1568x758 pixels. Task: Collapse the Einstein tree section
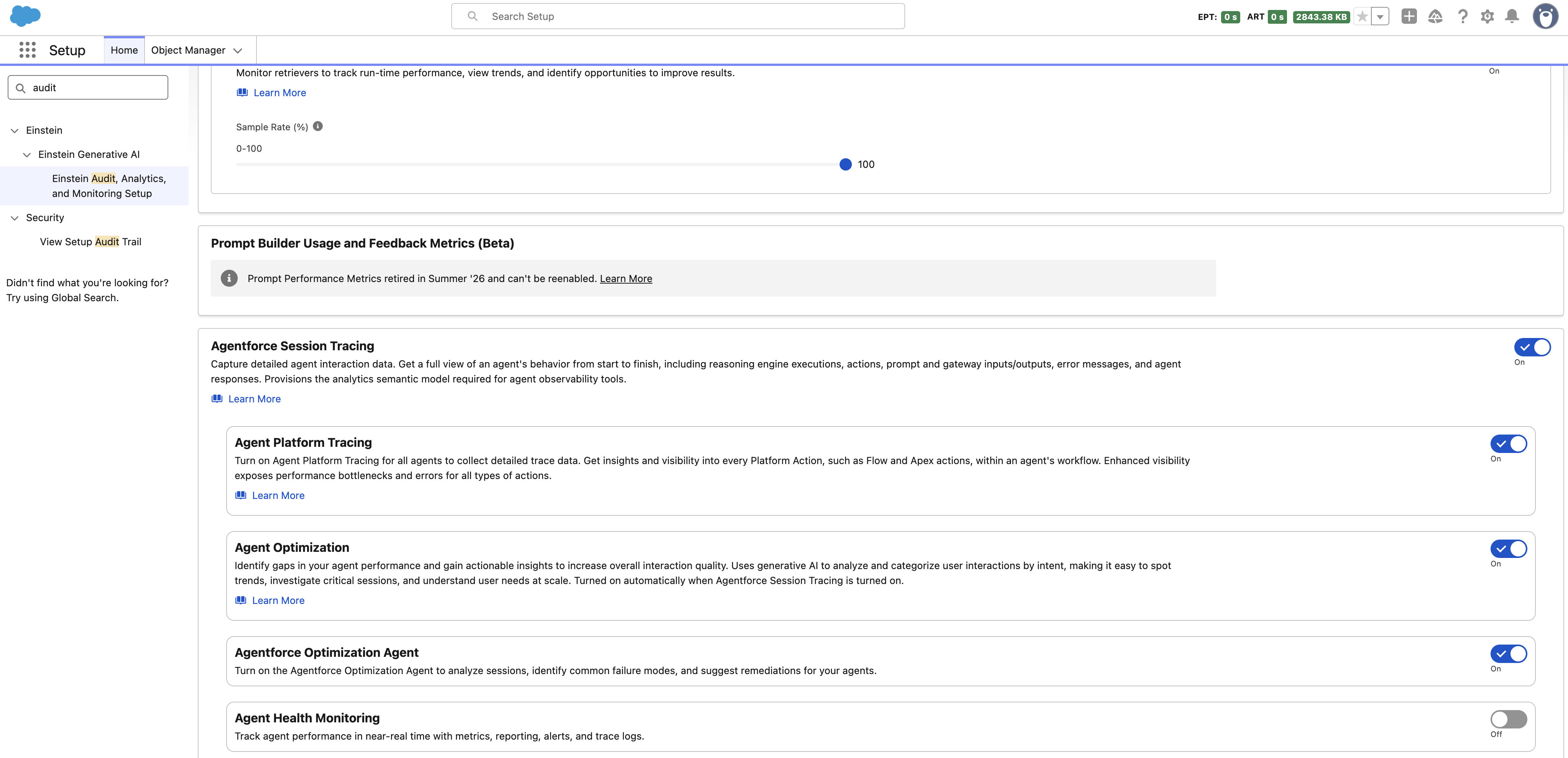[15, 131]
